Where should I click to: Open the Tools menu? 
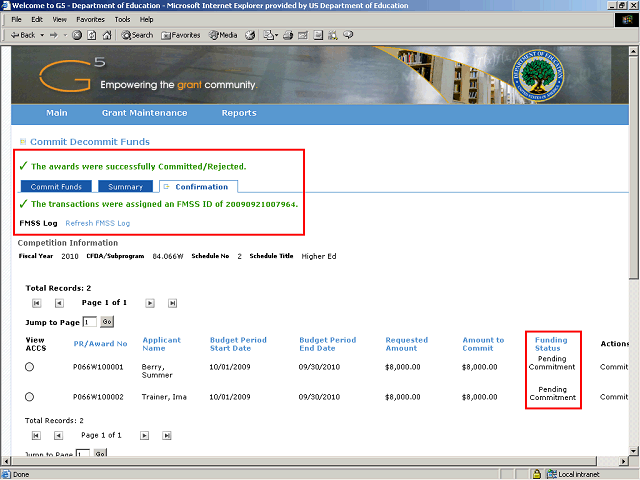[122, 19]
